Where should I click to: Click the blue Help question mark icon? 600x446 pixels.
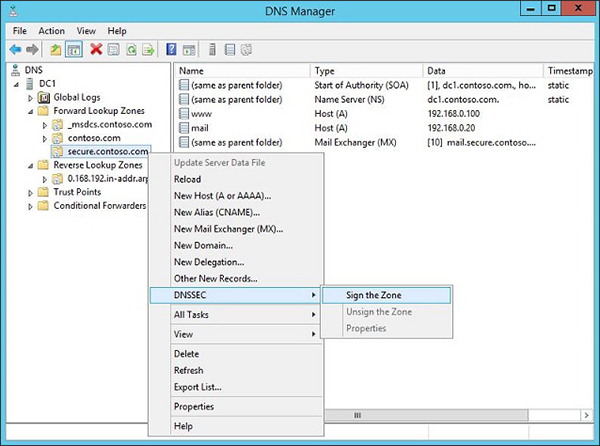point(172,48)
